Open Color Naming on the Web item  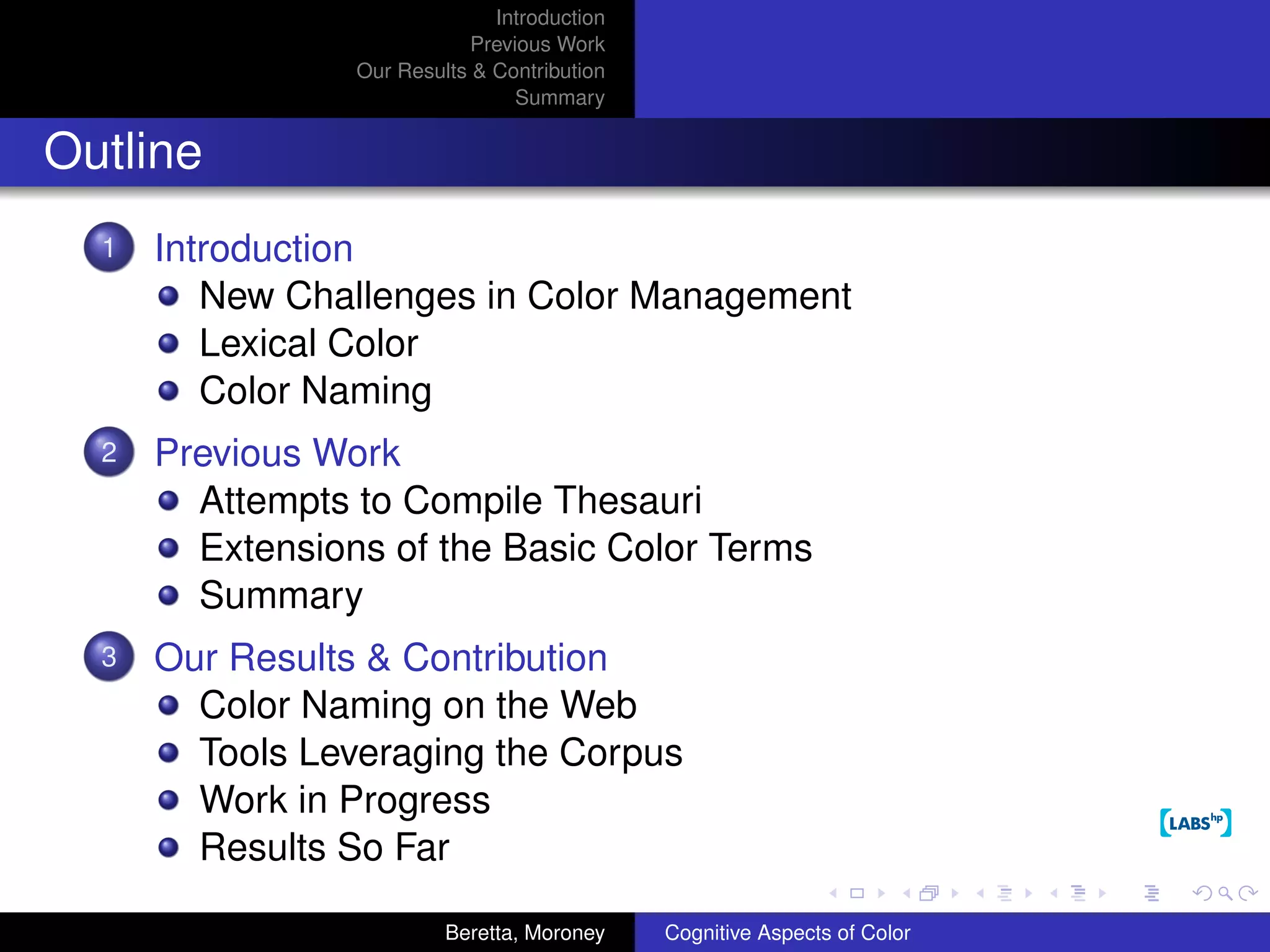tap(418, 705)
